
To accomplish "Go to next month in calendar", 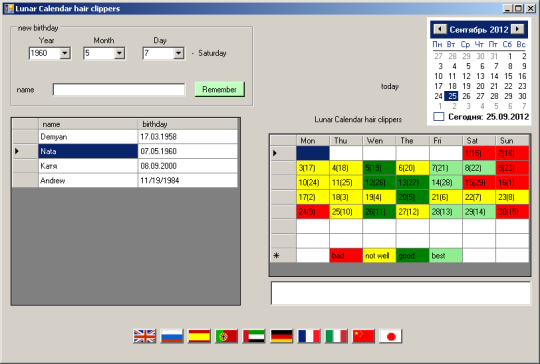I will pyautogui.click(x=517, y=29).
